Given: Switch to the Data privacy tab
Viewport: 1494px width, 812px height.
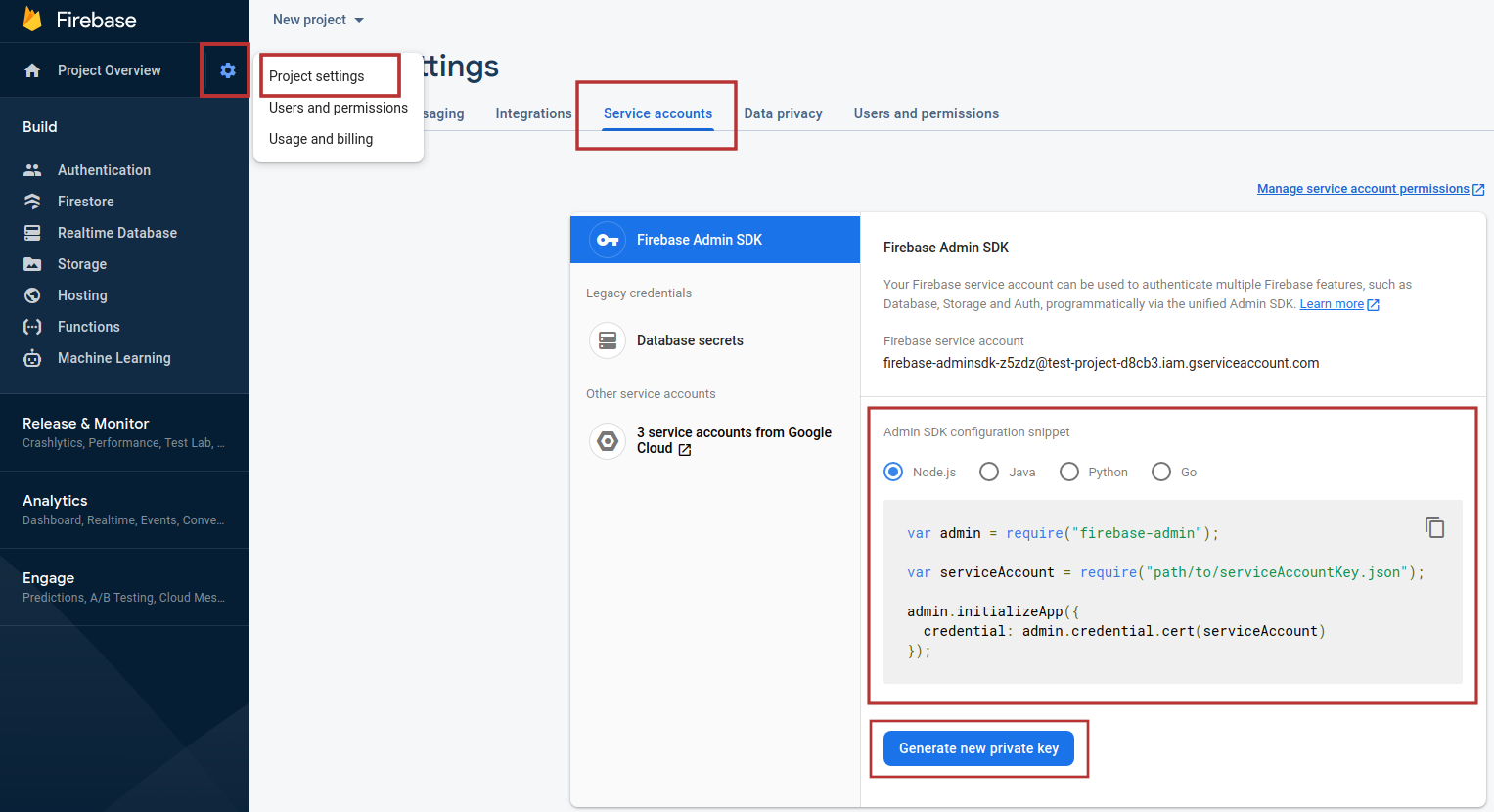Looking at the screenshot, I should point(783,113).
